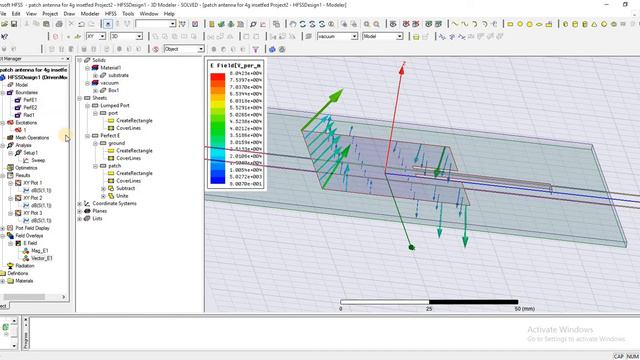Select the Draw Cone tool
Screen dimensions: 640x360
(x=594, y=24)
